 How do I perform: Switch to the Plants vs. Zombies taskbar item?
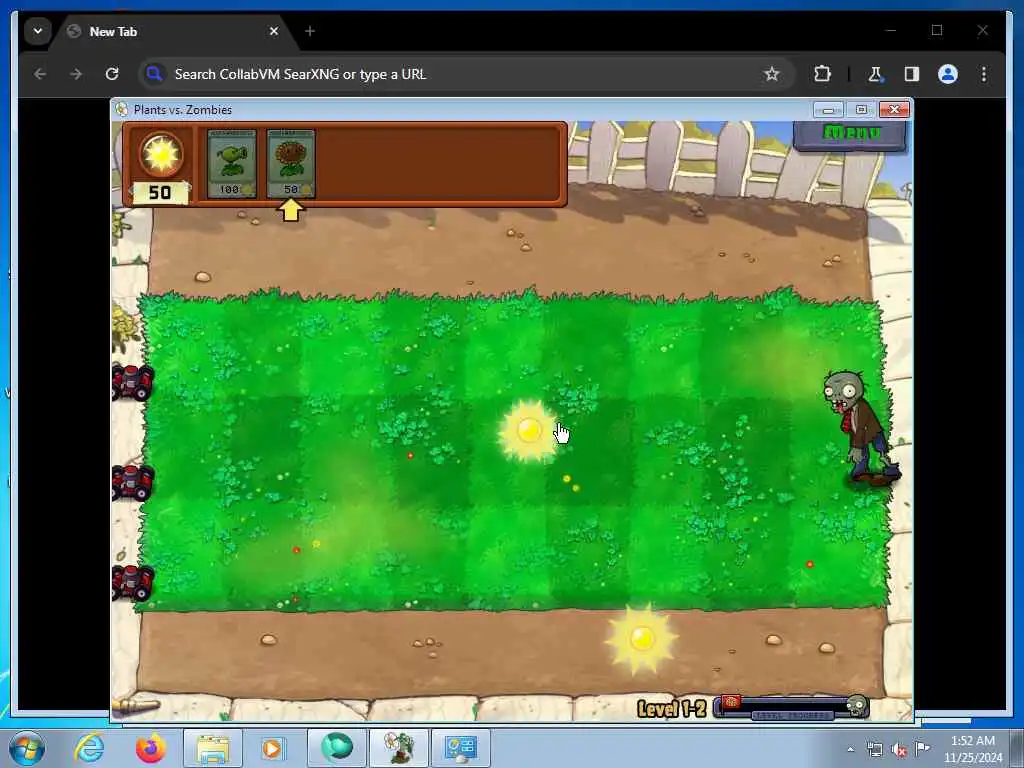(399, 748)
